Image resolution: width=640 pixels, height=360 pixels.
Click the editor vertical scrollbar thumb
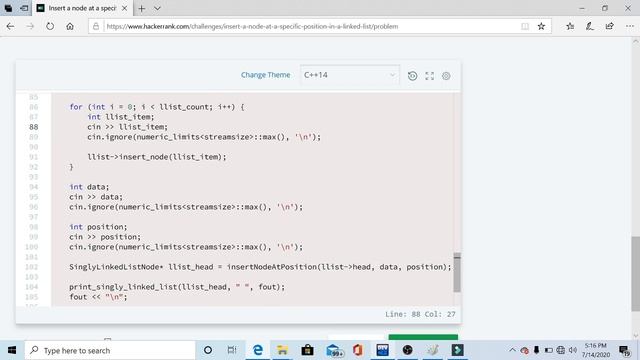coord(457,272)
